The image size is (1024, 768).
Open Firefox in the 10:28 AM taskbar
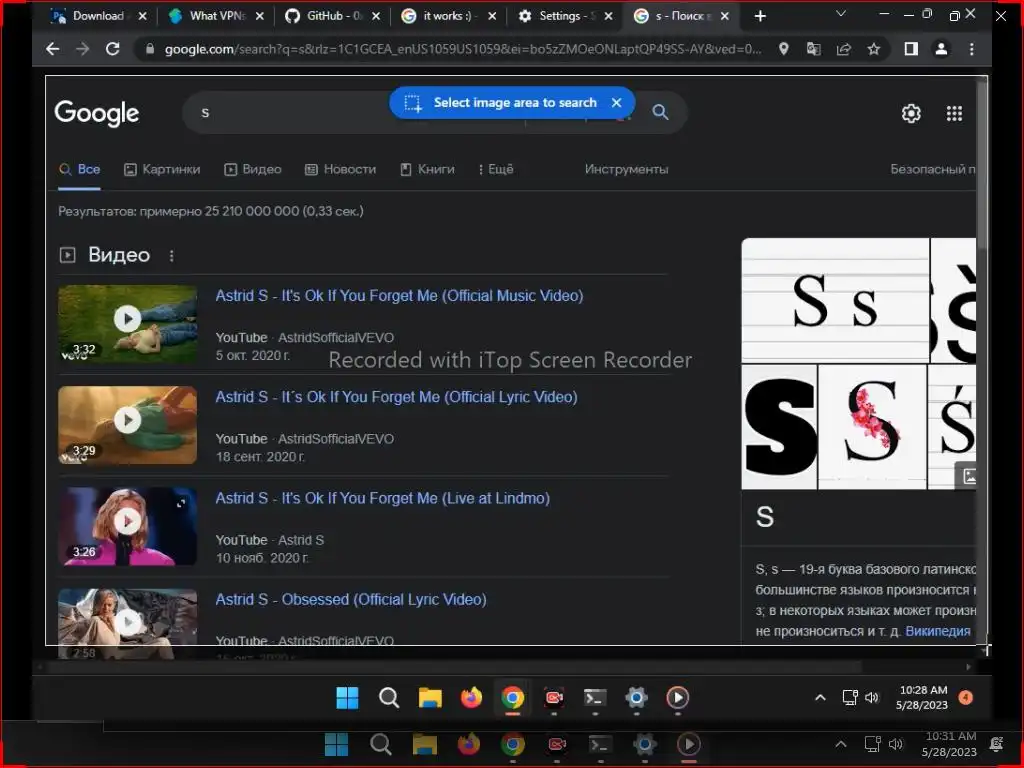point(471,698)
